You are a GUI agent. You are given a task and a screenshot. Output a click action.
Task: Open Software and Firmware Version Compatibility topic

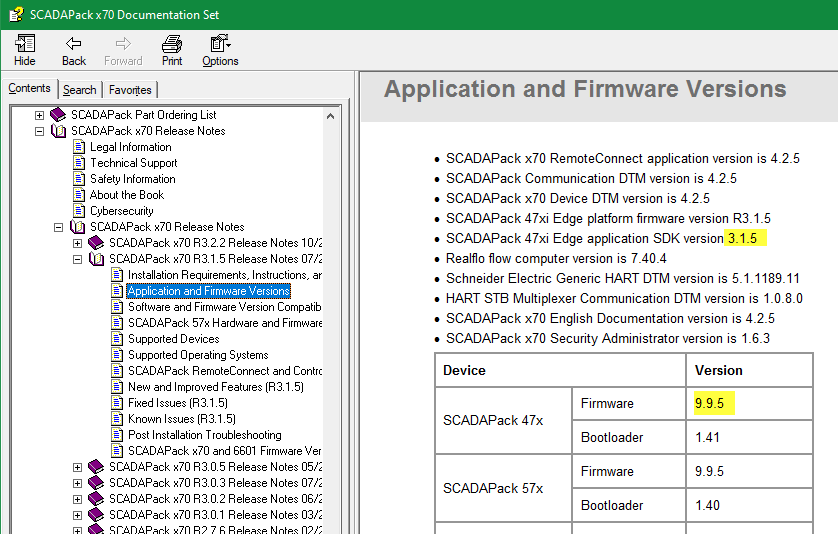tap(225, 307)
